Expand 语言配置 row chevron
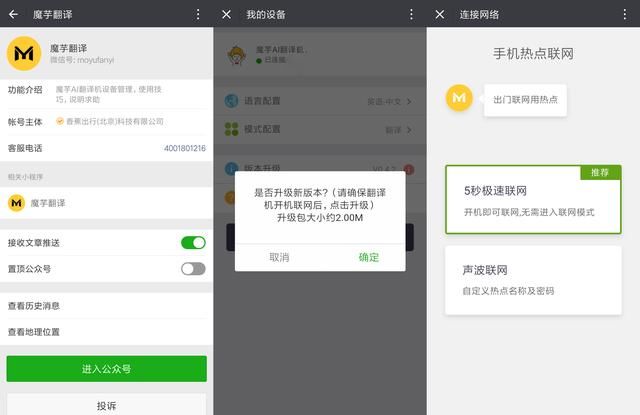This screenshot has width=640, height=415. [x=409, y=101]
